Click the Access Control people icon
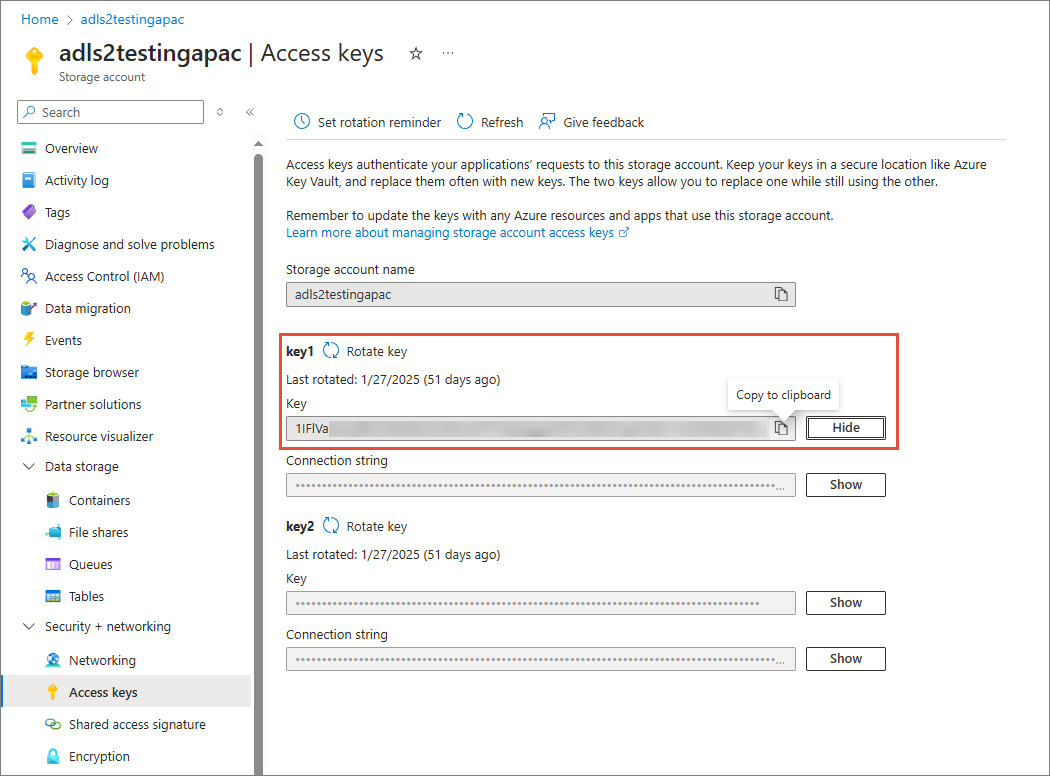This screenshot has height=776, width=1050. [x=29, y=276]
